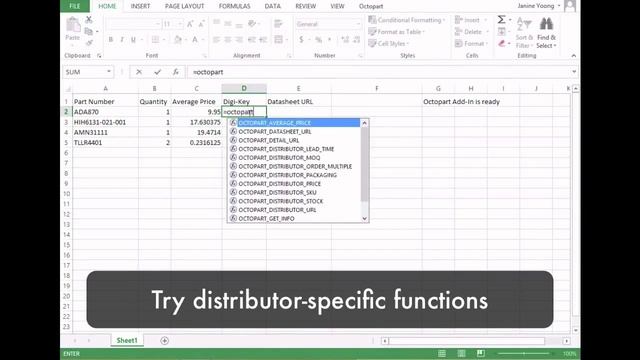The width and height of the screenshot is (640, 360).
Task: Click the Delete cells button
Action: 471,32
